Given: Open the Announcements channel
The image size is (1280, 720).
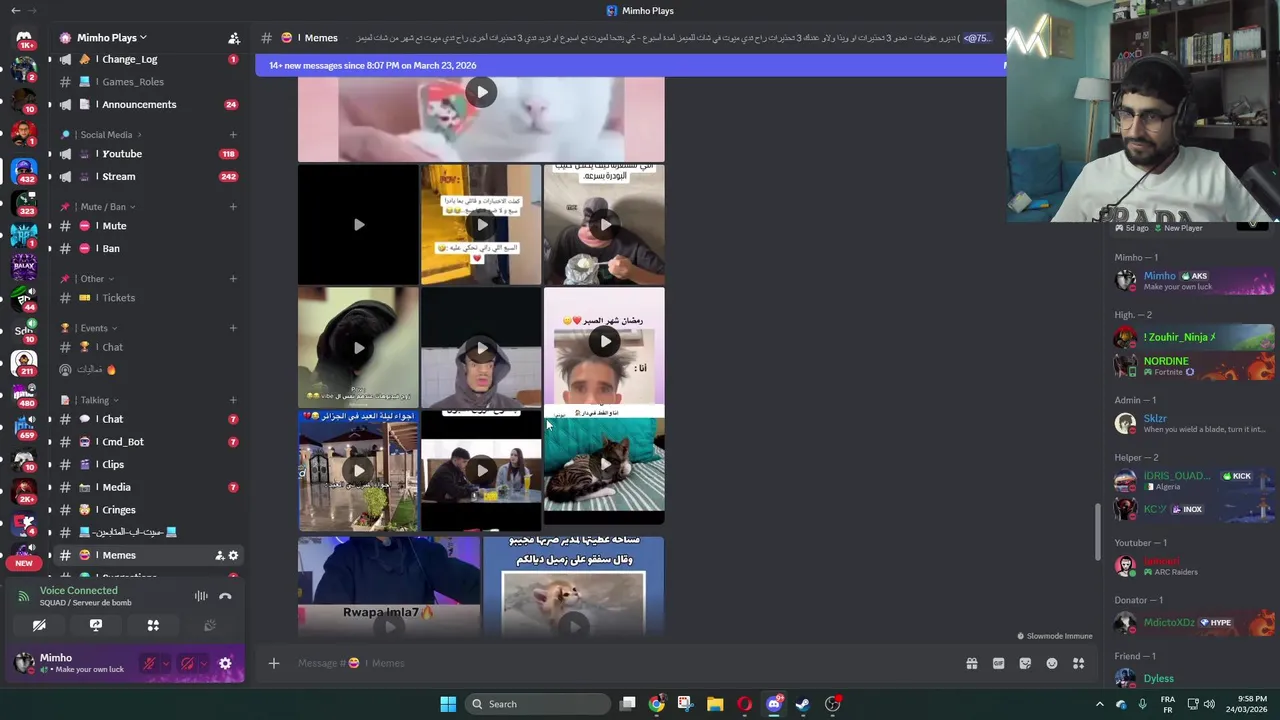Looking at the screenshot, I should (148, 104).
